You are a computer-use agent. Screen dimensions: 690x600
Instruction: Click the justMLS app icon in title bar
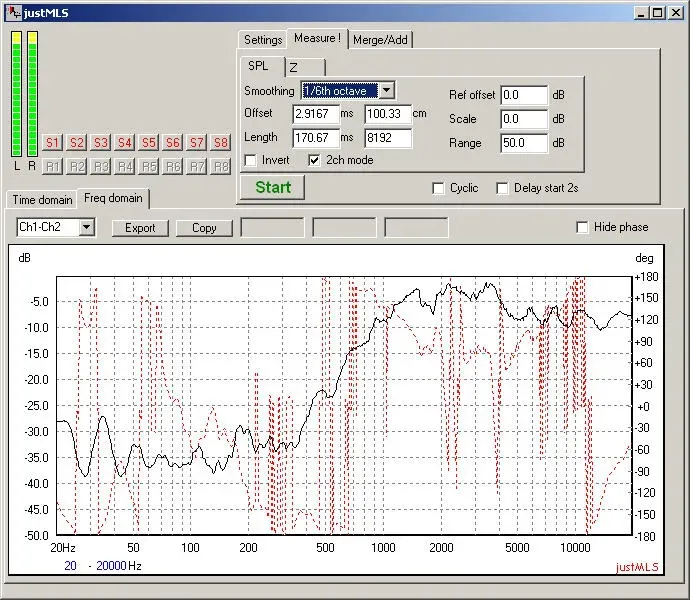click(14, 12)
